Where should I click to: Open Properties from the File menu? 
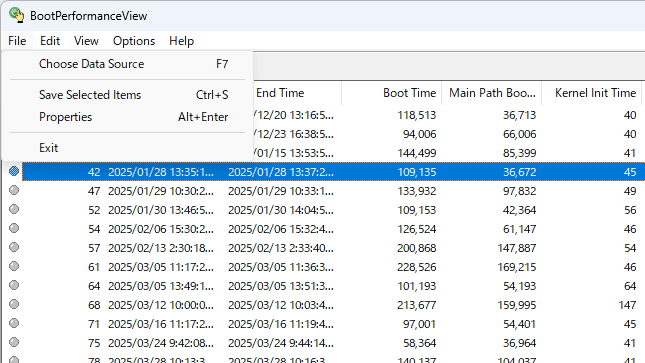128,117
